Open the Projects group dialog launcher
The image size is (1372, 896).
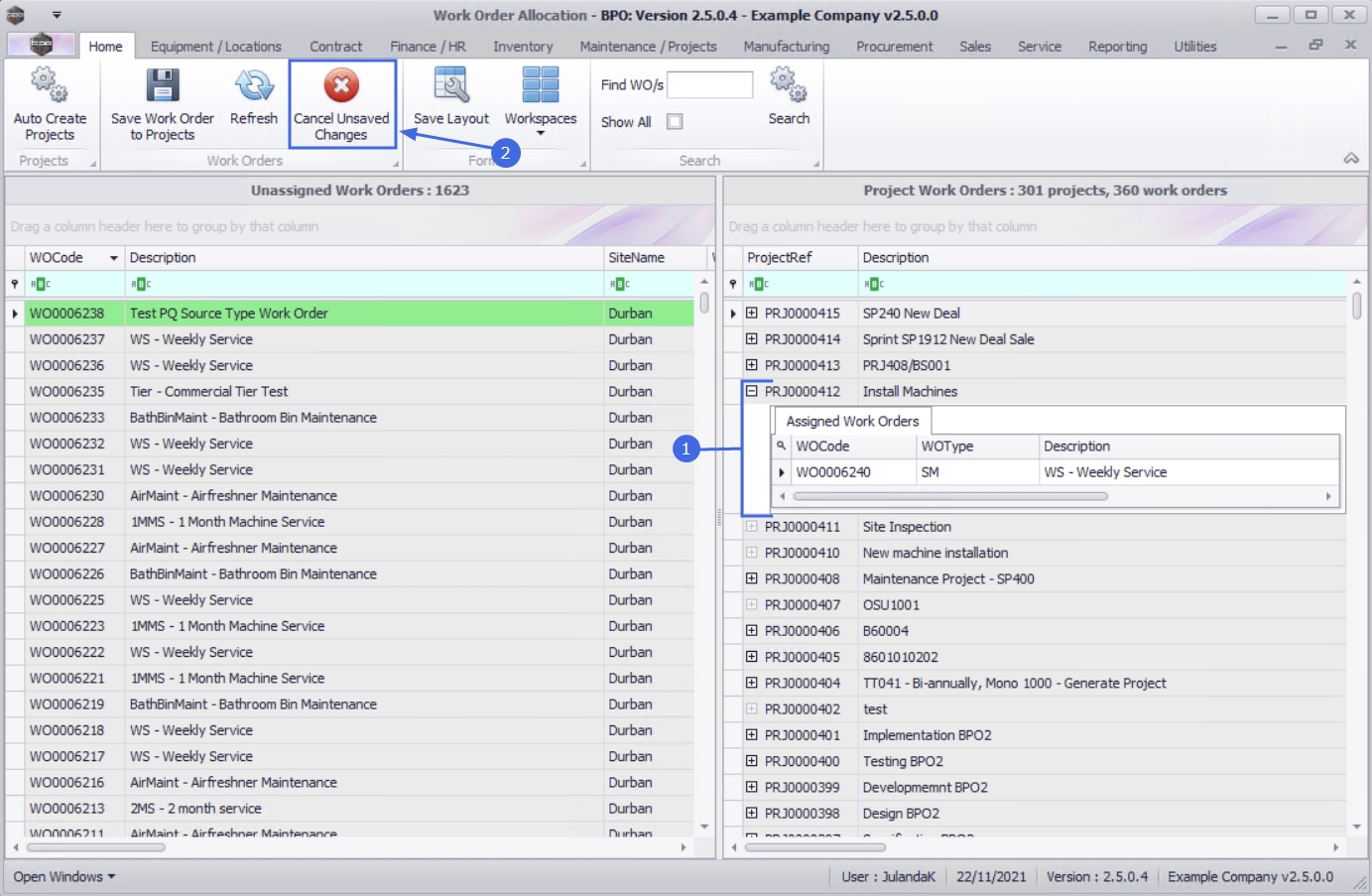point(93,164)
